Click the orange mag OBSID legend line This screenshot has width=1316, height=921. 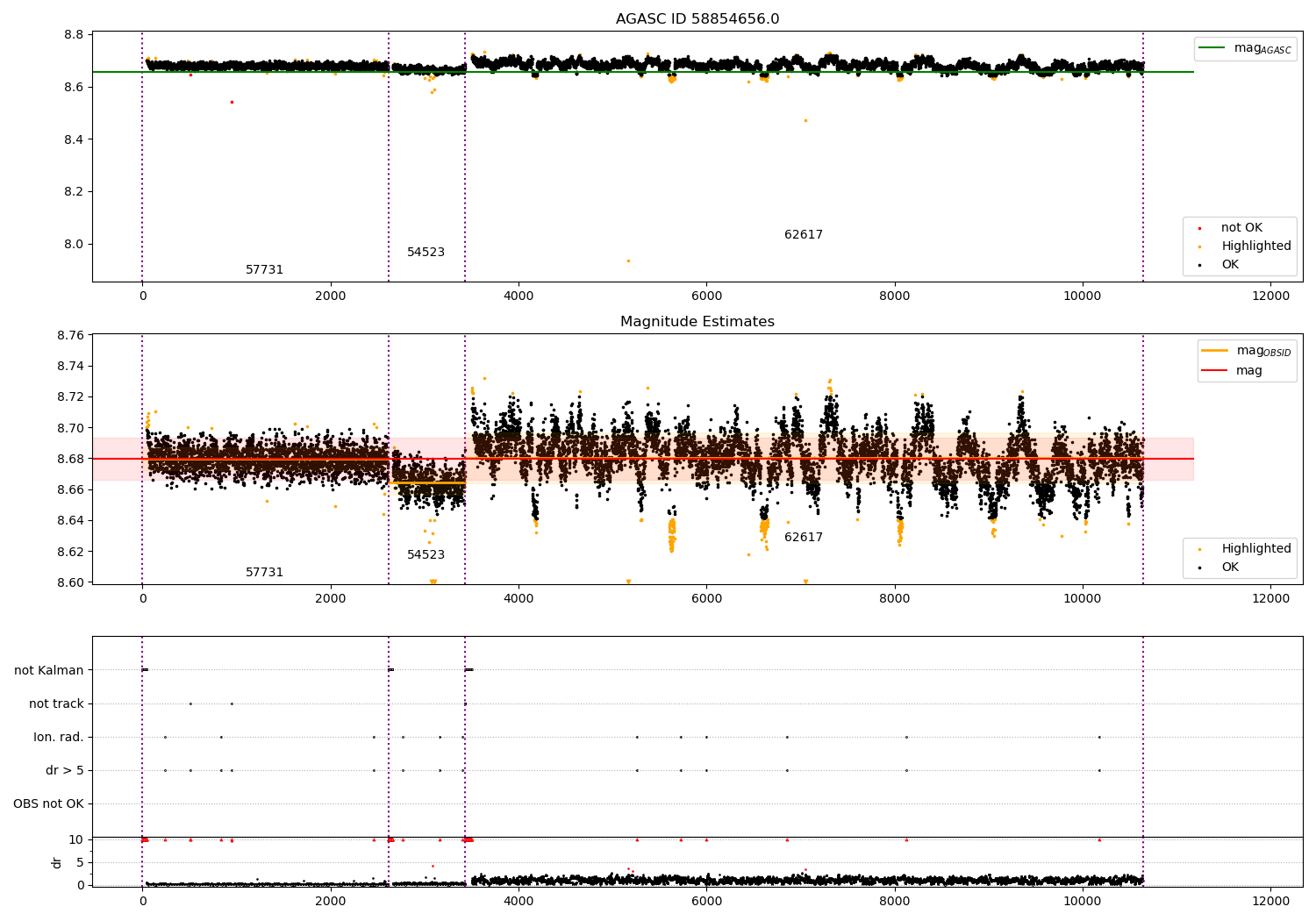(1215, 351)
